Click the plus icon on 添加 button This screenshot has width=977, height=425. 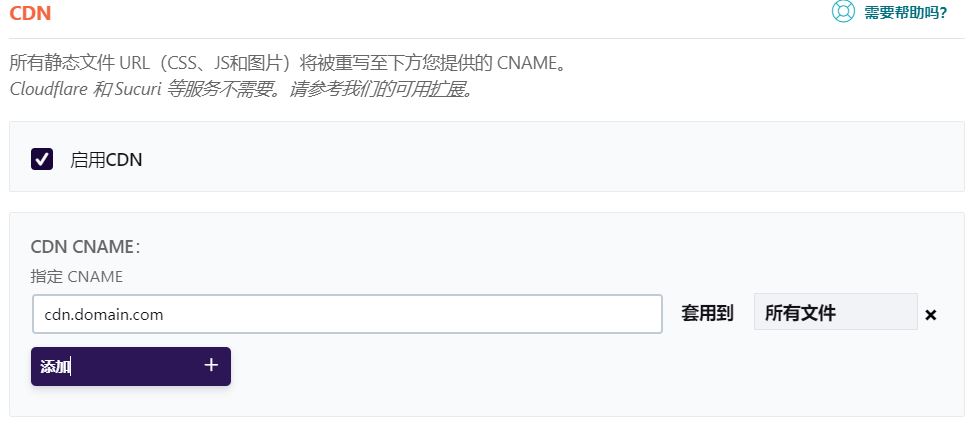click(211, 366)
